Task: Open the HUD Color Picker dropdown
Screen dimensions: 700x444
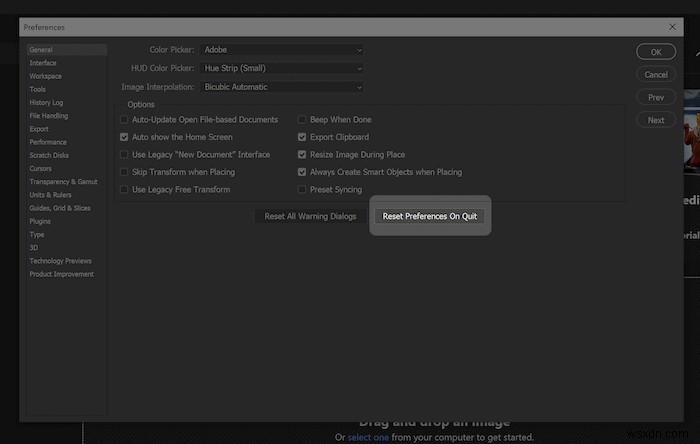Action: tap(283, 68)
